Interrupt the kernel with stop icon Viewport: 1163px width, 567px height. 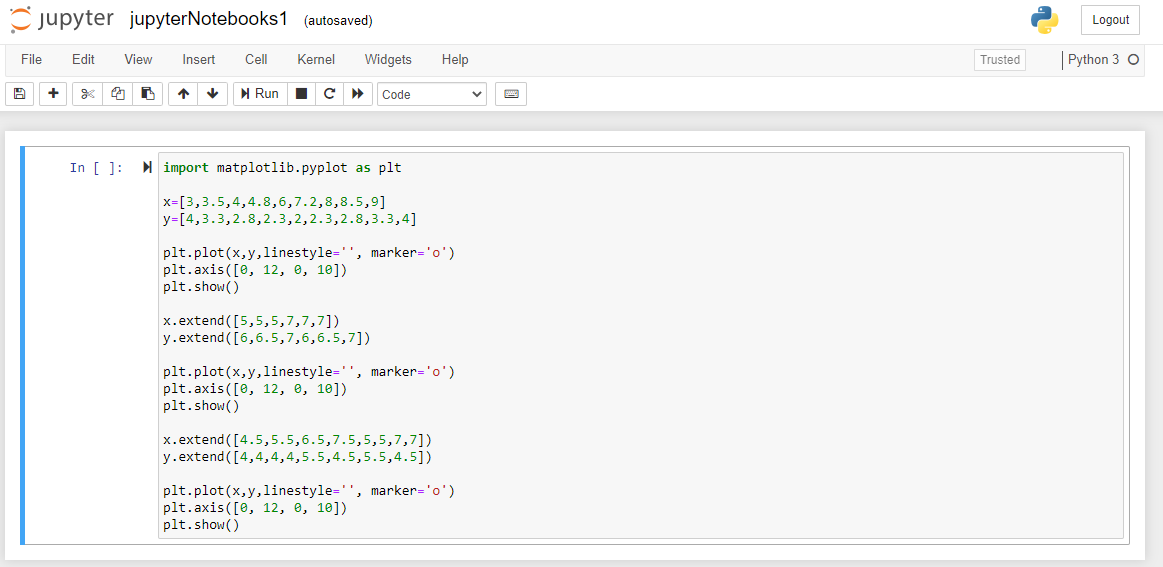tap(301, 94)
